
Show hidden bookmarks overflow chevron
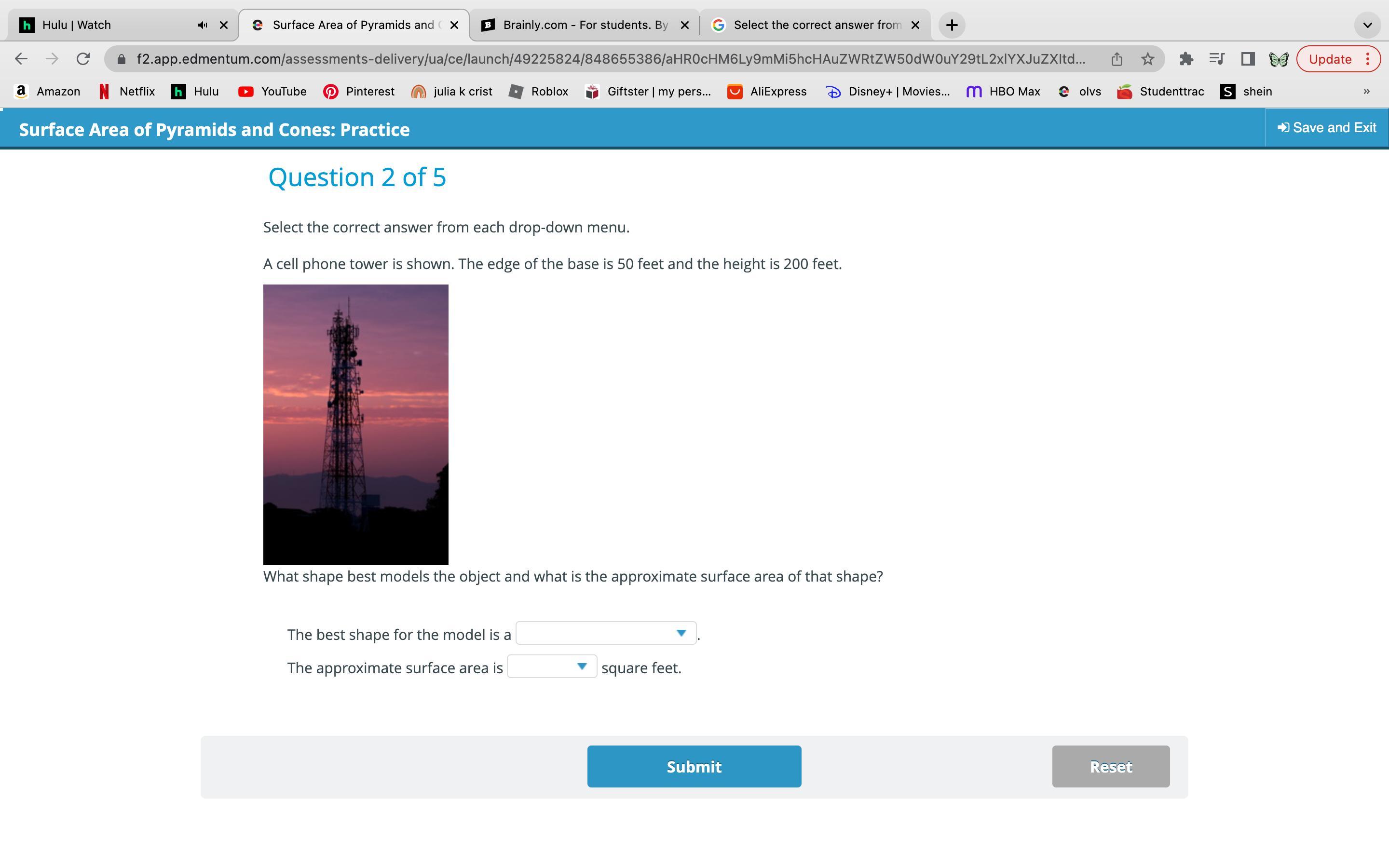click(1366, 92)
